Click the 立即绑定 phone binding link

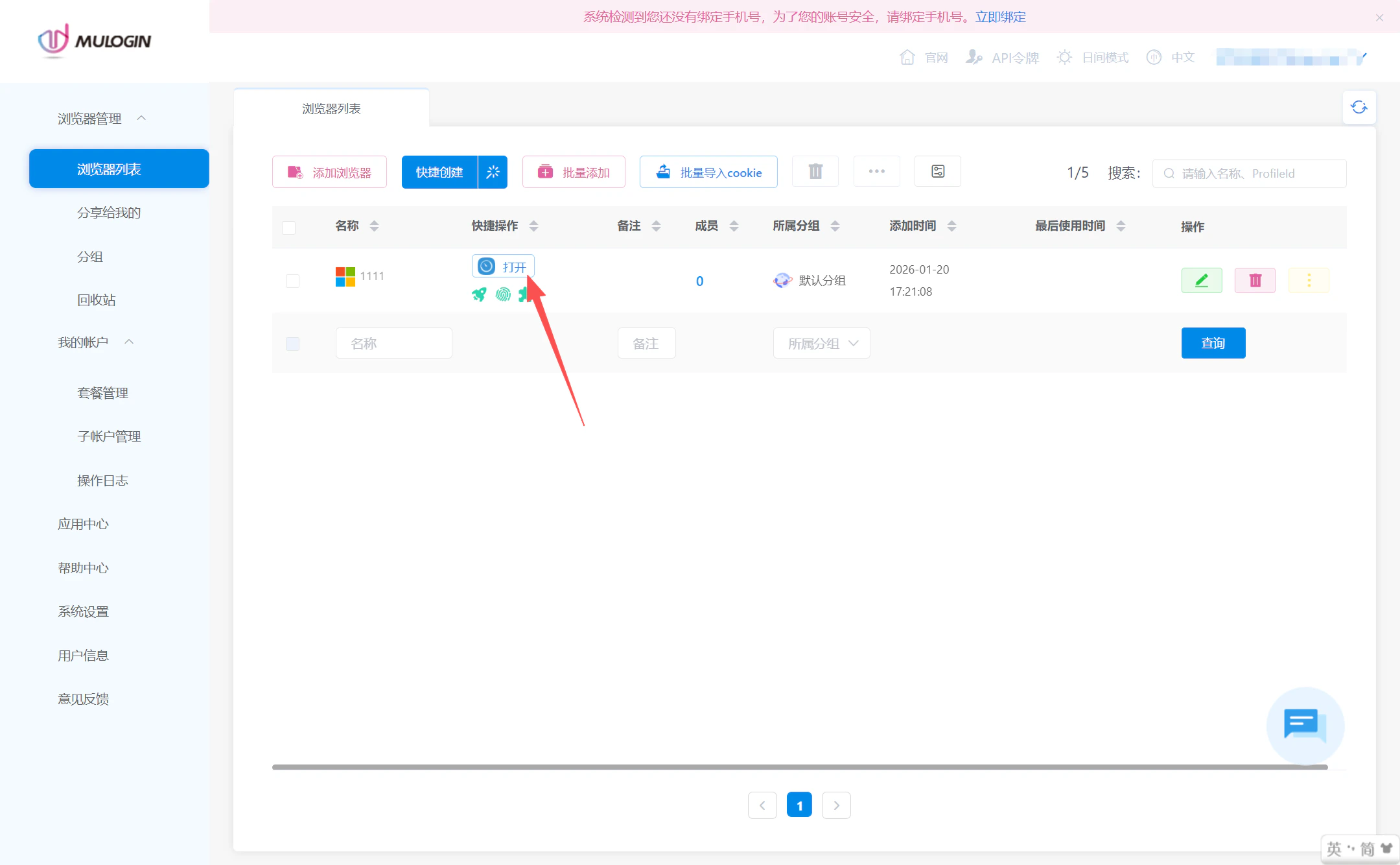[x=1000, y=18]
